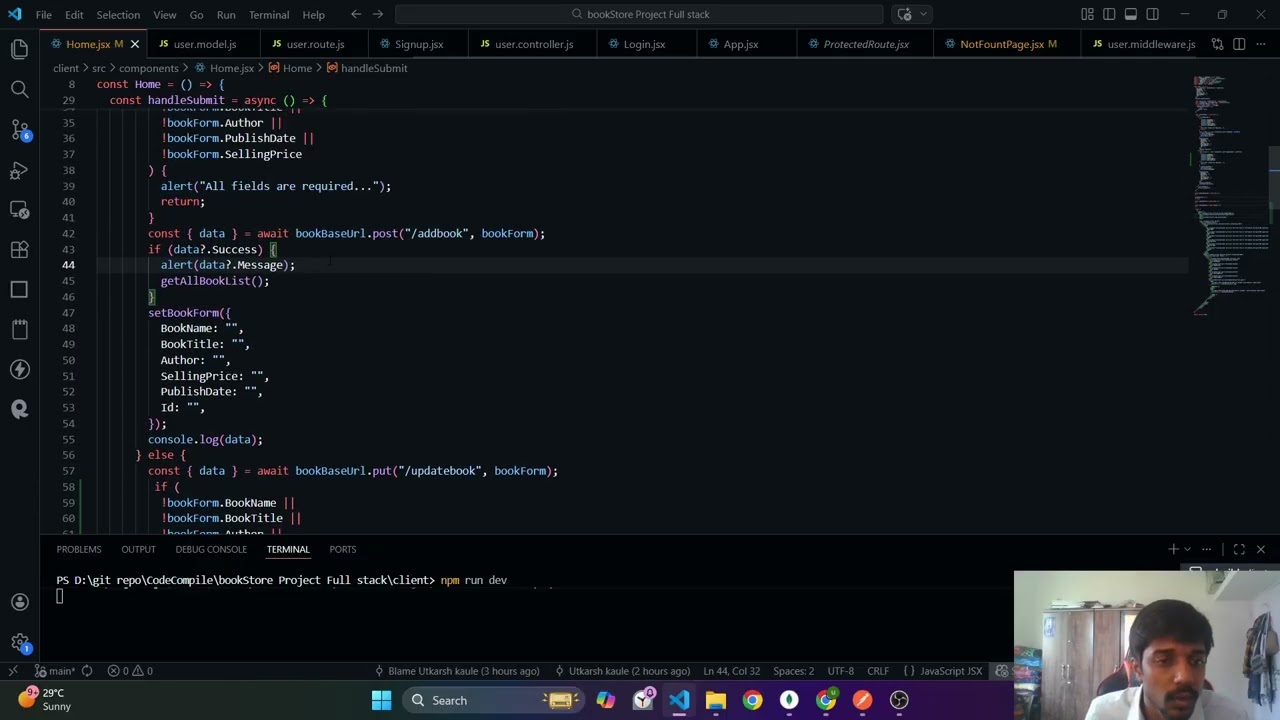Open Google Chrome from the taskbar
This screenshot has width=1280, height=720.
[752, 700]
